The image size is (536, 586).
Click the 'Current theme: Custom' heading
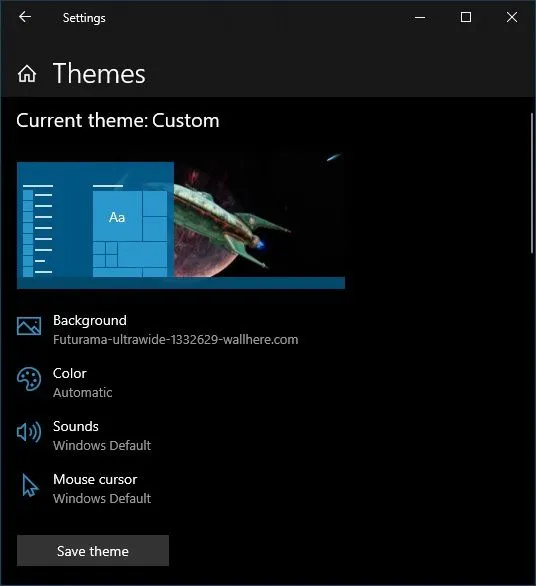click(x=118, y=121)
